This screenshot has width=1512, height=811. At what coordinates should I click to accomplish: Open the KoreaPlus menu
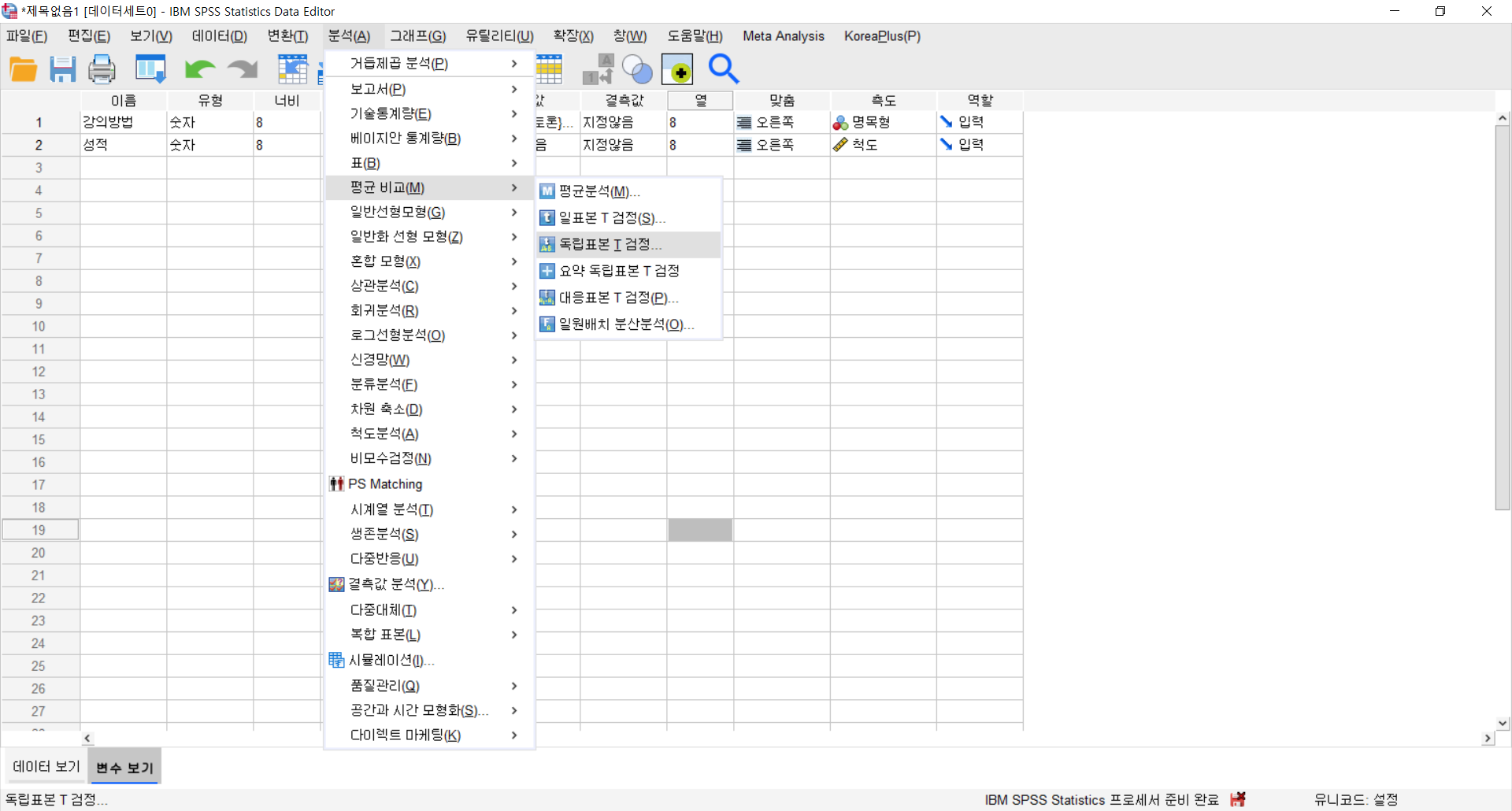coord(882,36)
